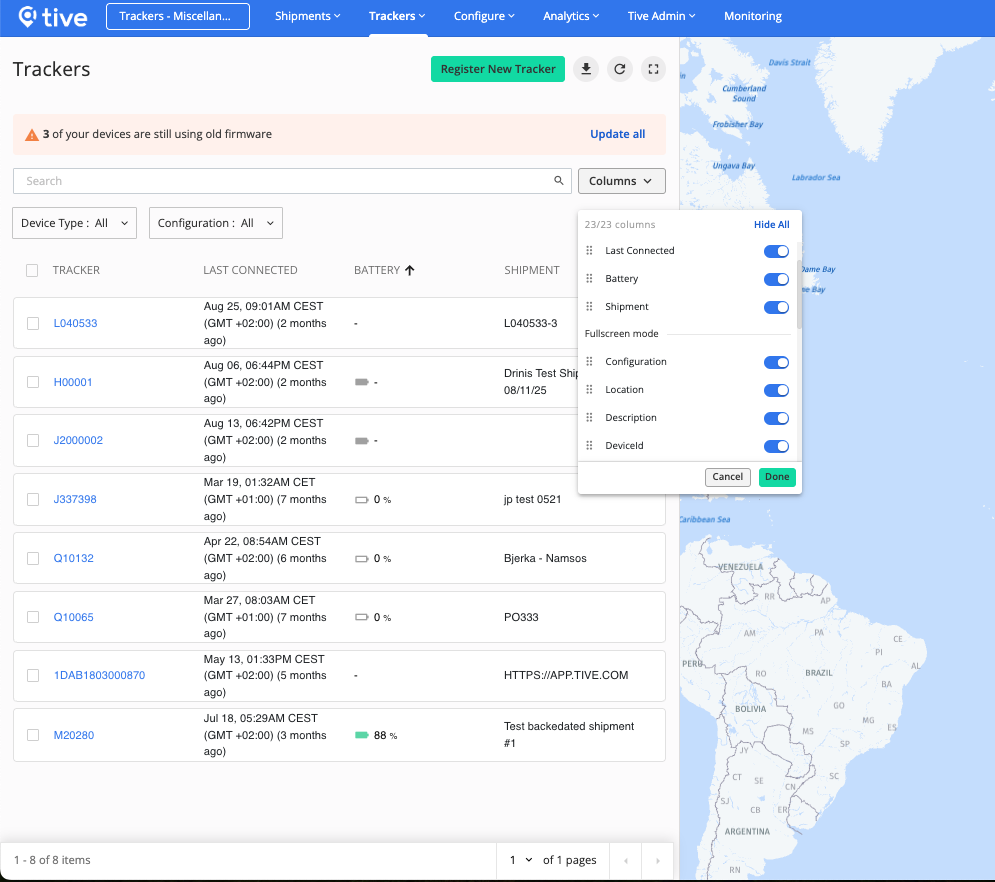Check the select-all trackers checkbox

tap(32, 270)
